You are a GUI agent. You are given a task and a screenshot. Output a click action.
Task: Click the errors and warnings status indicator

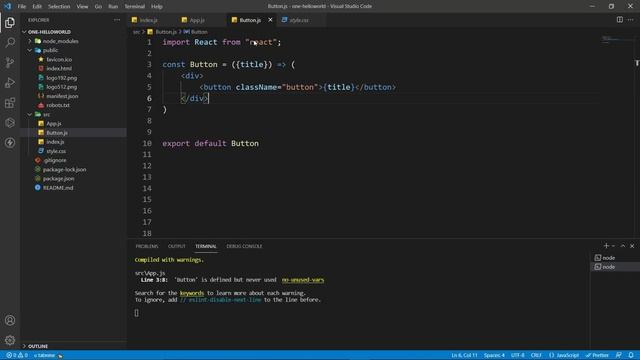(17, 356)
